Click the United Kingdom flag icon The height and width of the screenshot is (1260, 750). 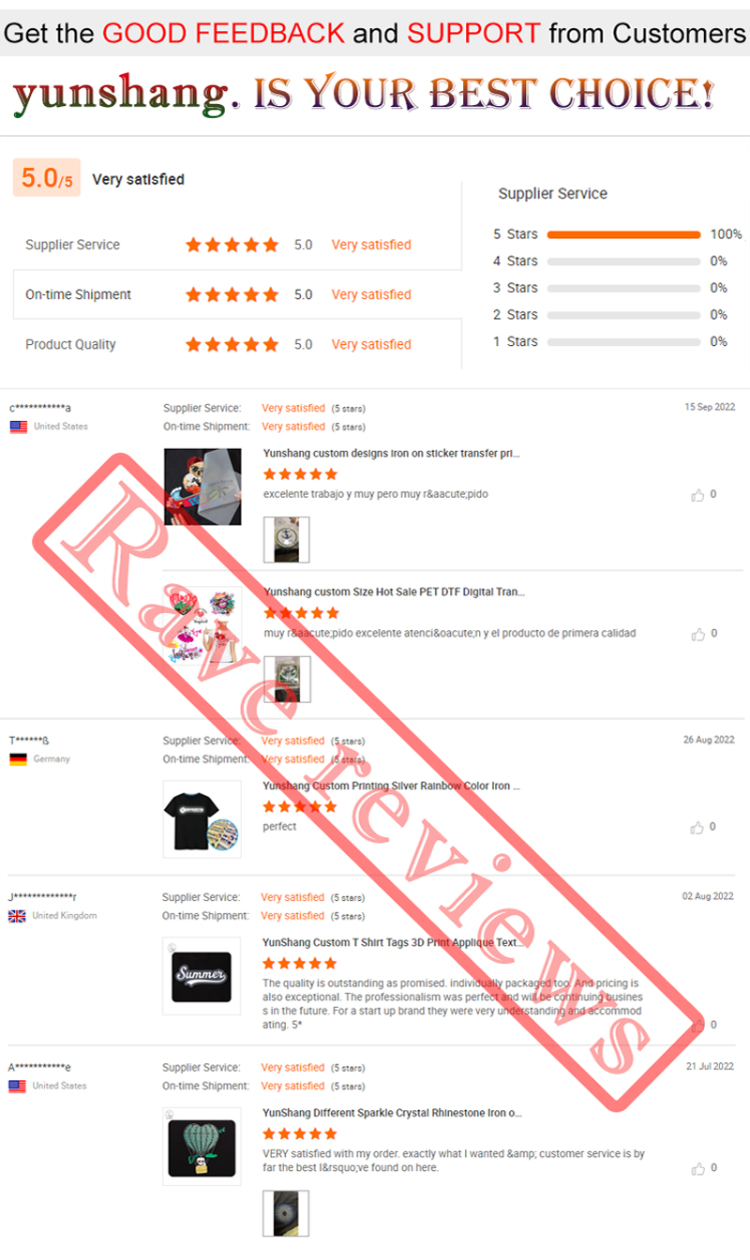tap(17, 916)
